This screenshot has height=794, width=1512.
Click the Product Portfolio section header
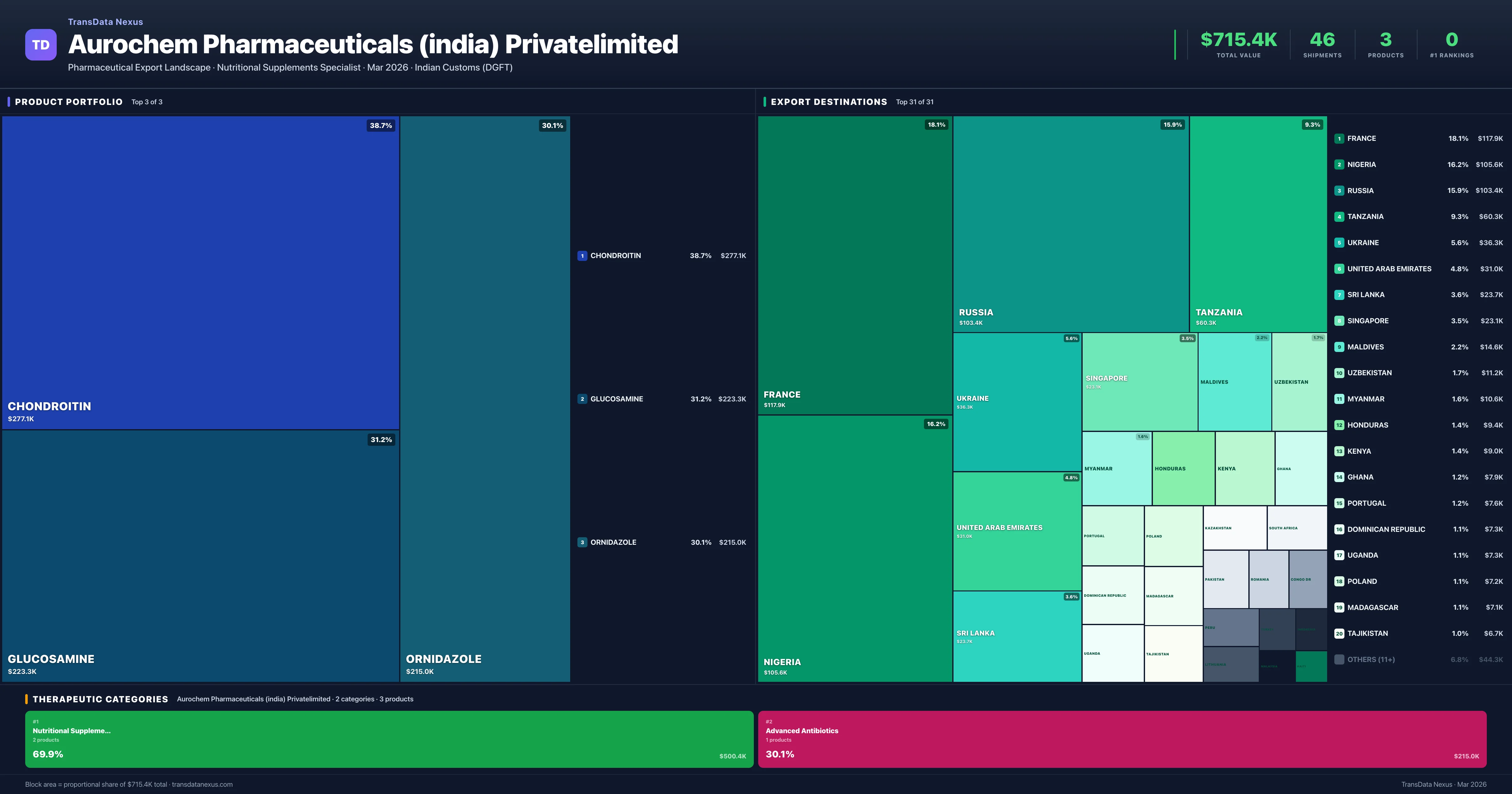coord(69,101)
